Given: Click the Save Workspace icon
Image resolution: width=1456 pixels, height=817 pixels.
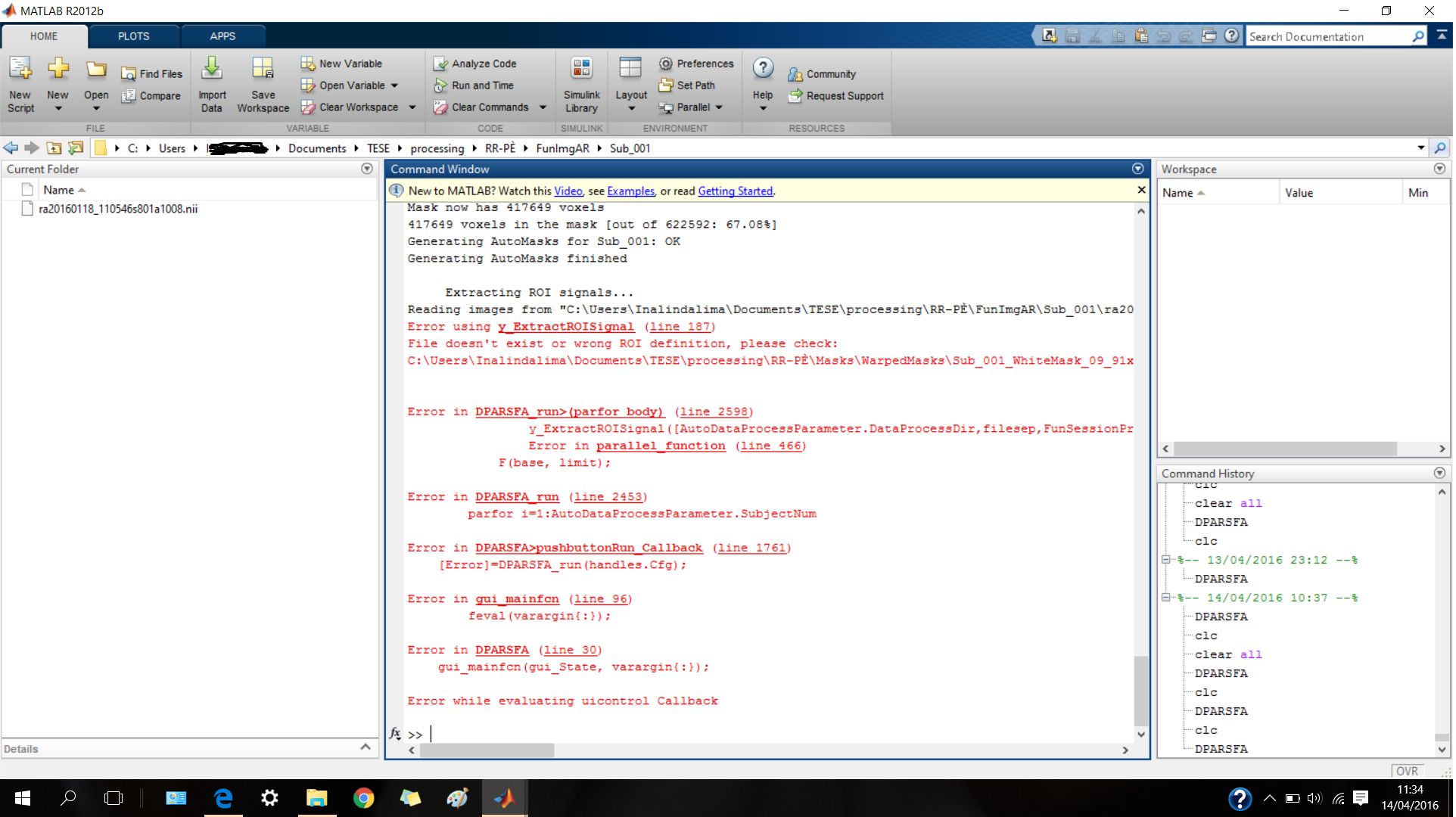Looking at the screenshot, I should click(x=263, y=70).
